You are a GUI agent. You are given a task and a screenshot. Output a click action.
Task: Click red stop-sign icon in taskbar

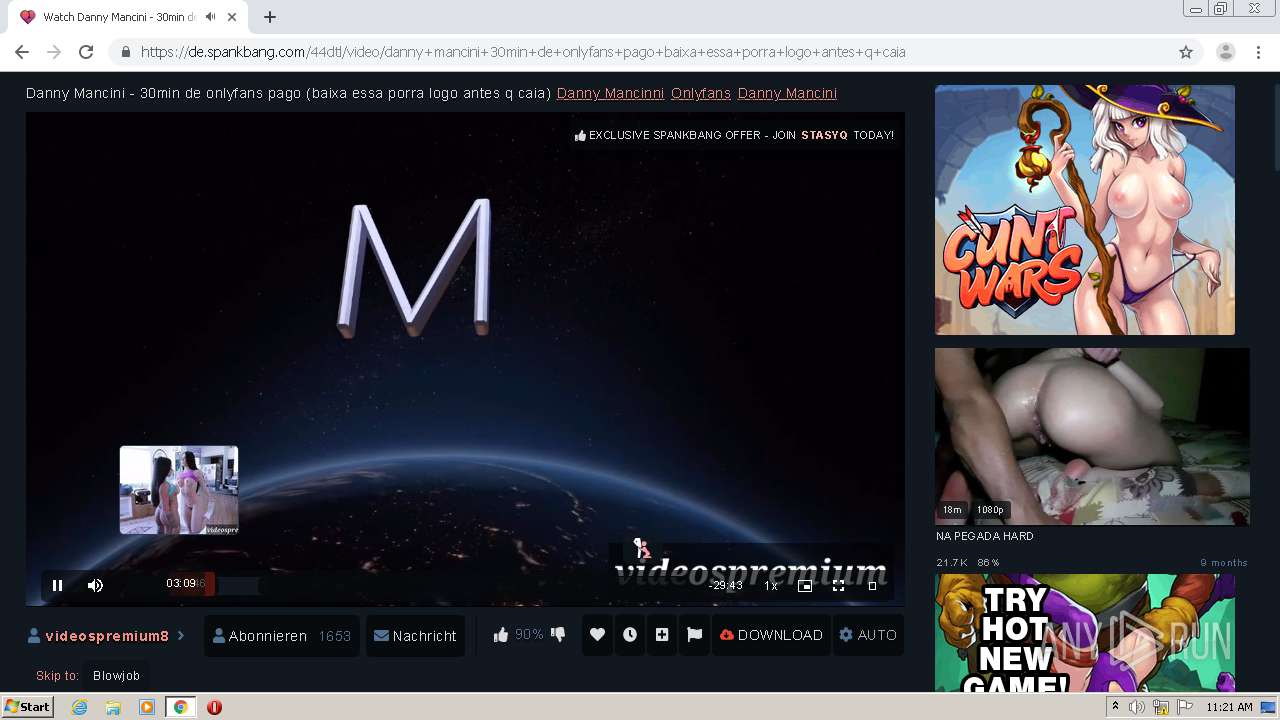pyautogui.click(x=214, y=707)
